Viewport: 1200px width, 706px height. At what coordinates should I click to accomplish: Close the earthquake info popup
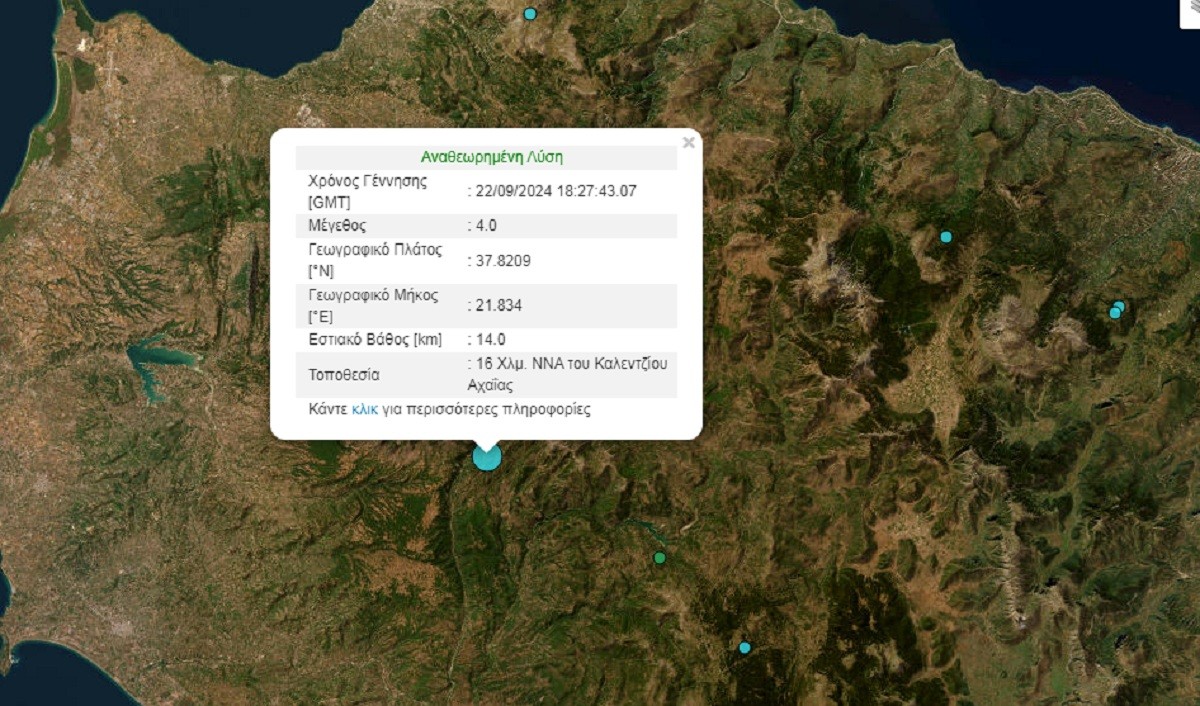tap(688, 143)
